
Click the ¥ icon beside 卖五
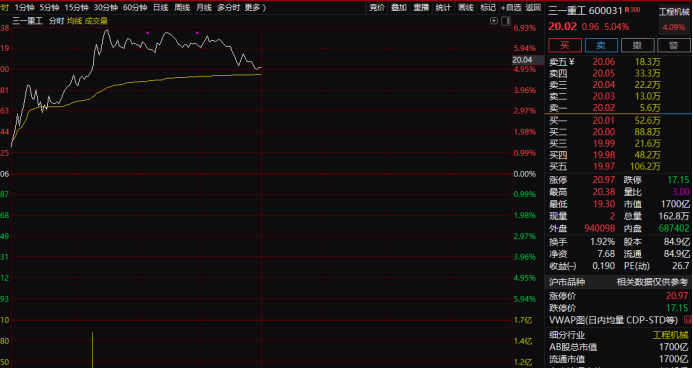(x=572, y=62)
